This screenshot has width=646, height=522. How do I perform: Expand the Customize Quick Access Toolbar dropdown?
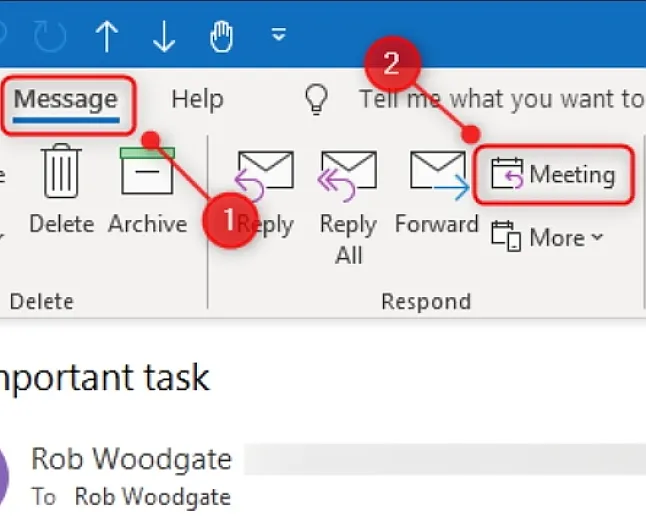(x=279, y=35)
